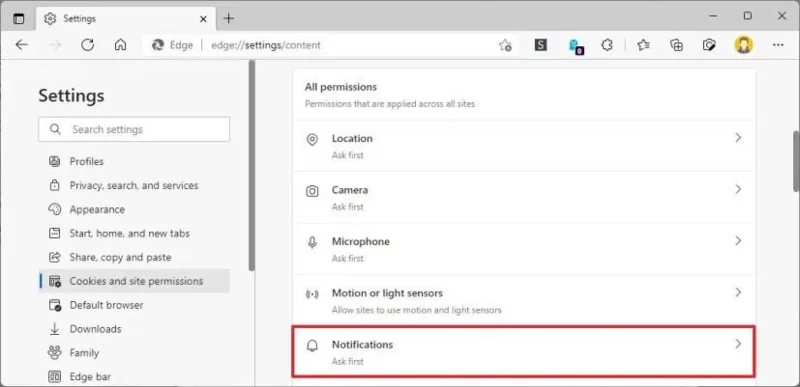Click 'Allow sites to use motion and light sensors'
800x387 pixels.
coord(416,310)
